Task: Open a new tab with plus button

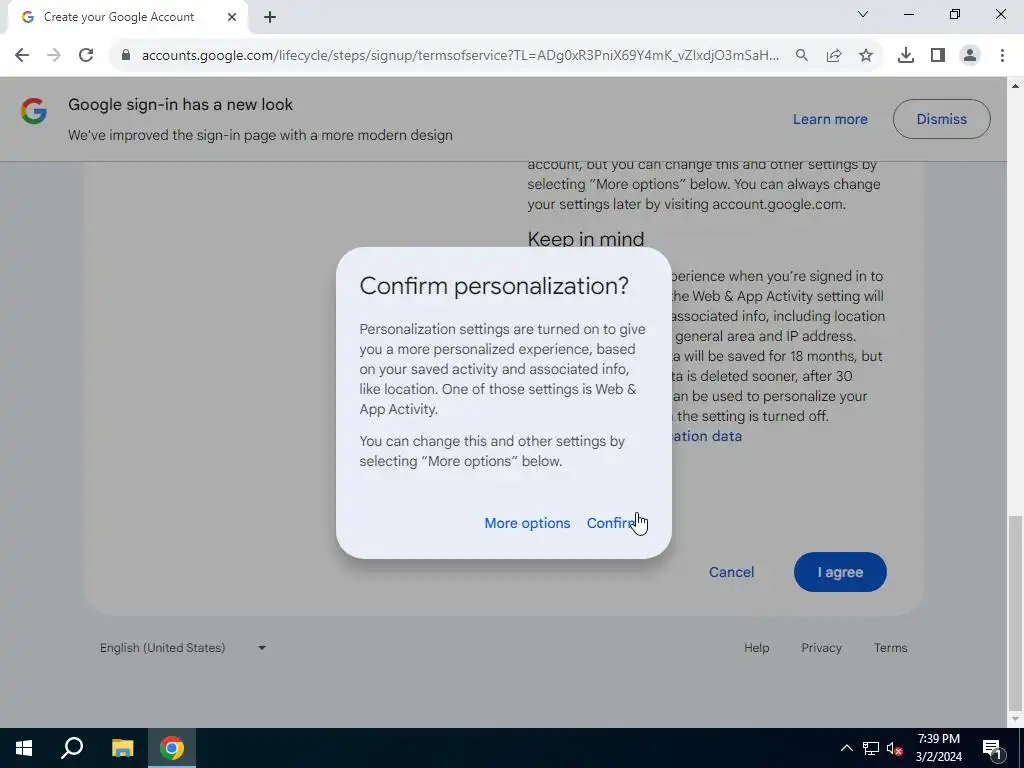Action: coord(270,17)
